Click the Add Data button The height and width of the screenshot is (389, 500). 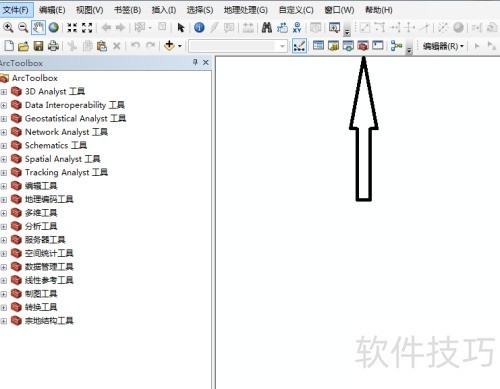point(169,46)
